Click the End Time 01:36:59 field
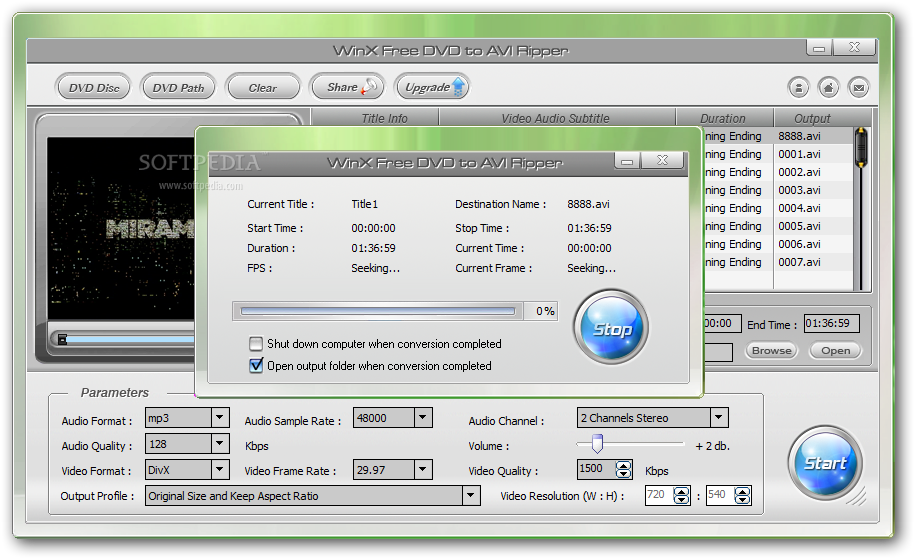The image size is (915, 559). click(x=832, y=323)
